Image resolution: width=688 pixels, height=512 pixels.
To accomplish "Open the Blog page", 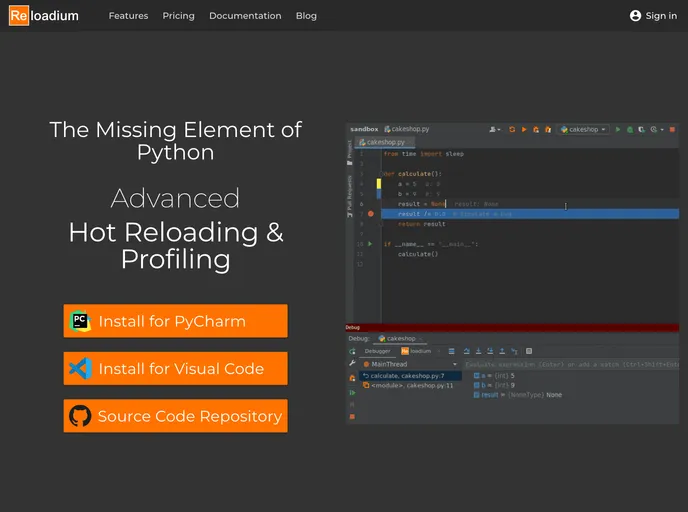I will (x=306, y=16).
